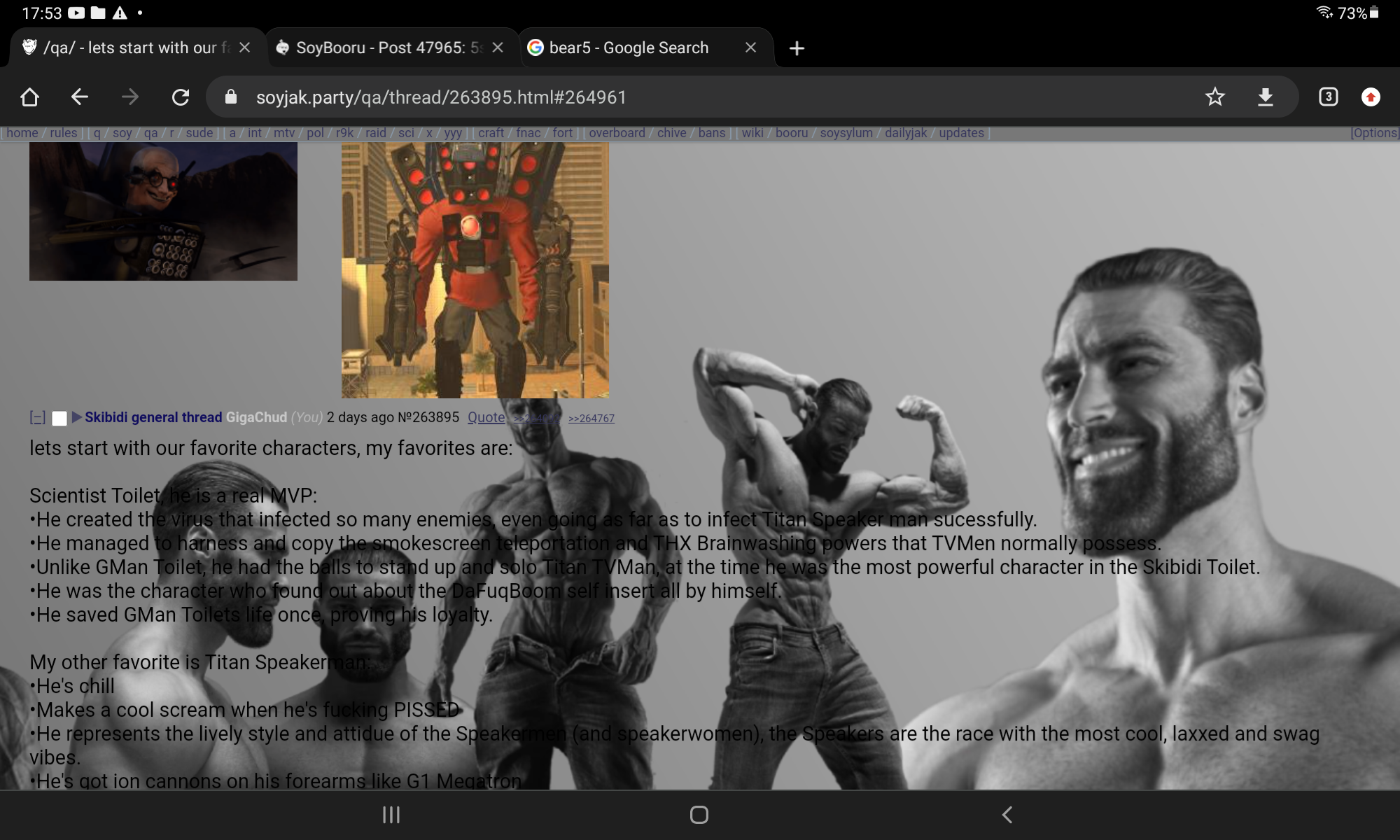This screenshot has width=1400, height=840.
Task: Click the Quote link on post 263895
Action: [x=486, y=417]
